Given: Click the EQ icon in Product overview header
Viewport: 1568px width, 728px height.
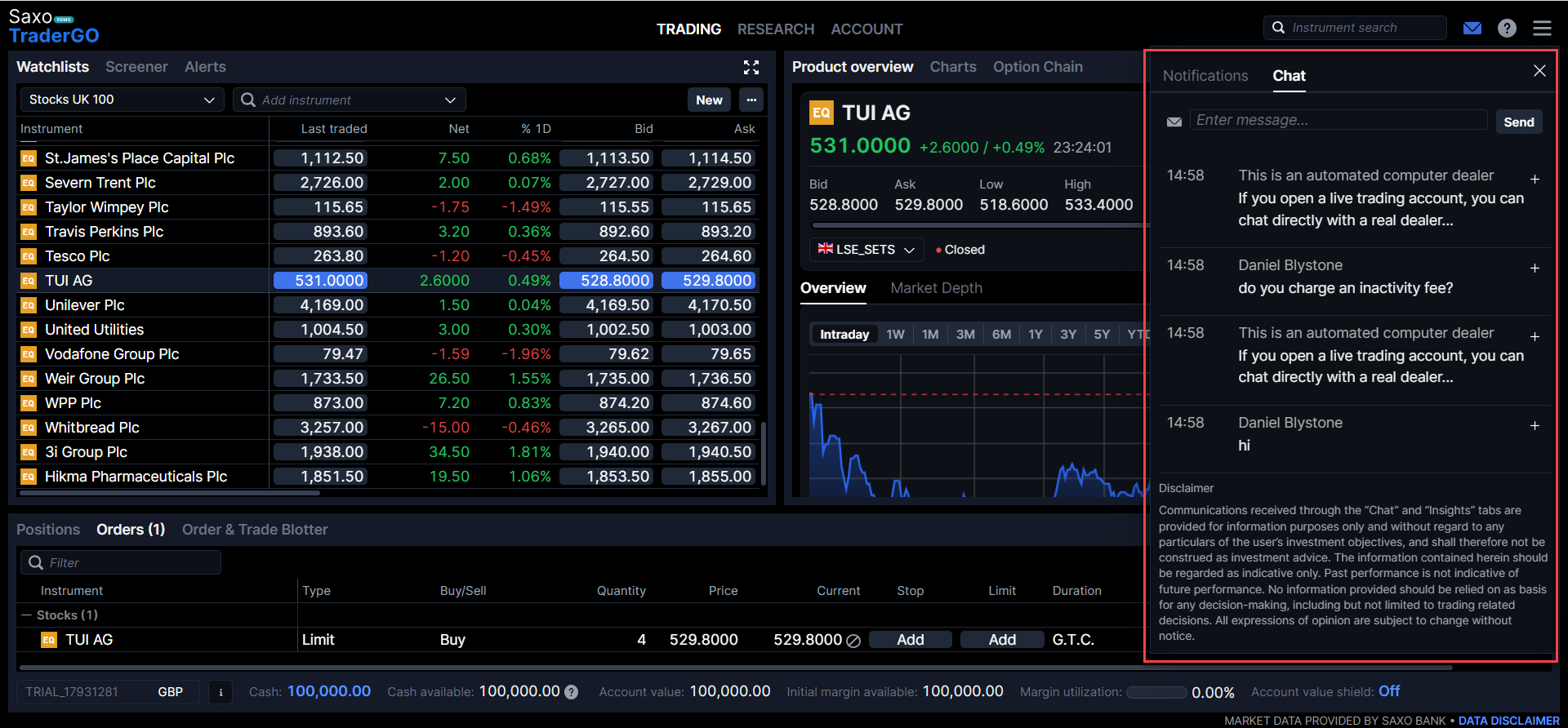Looking at the screenshot, I should coord(822,113).
